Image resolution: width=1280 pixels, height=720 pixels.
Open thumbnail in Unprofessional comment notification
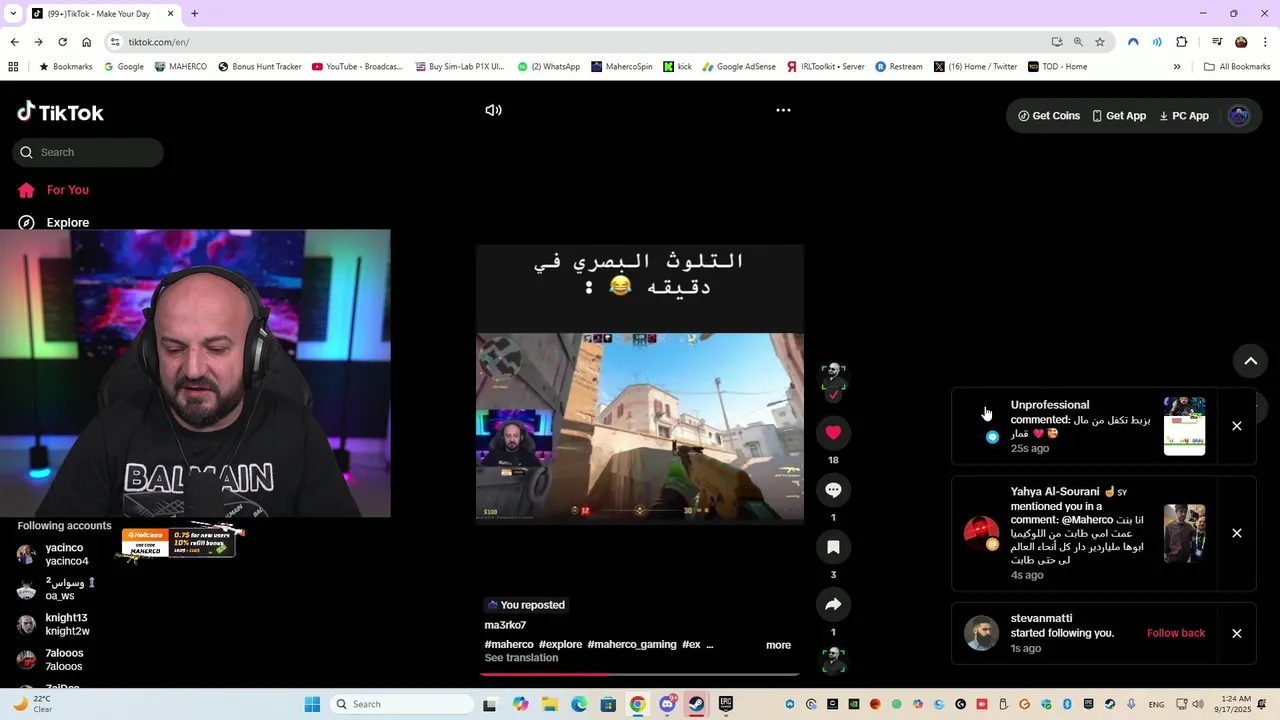[1184, 426]
